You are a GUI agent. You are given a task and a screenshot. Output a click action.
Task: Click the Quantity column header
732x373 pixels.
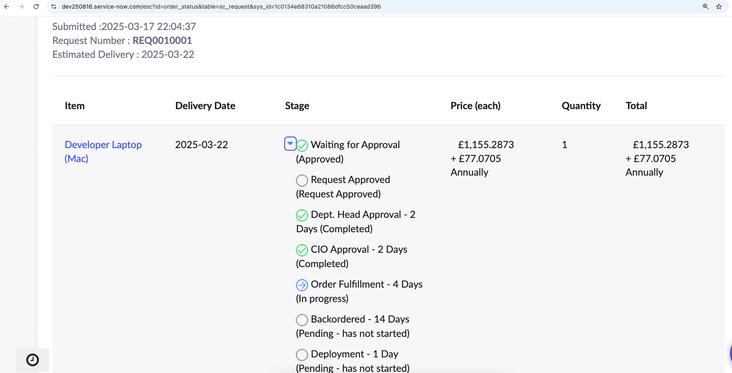tap(581, 106)
